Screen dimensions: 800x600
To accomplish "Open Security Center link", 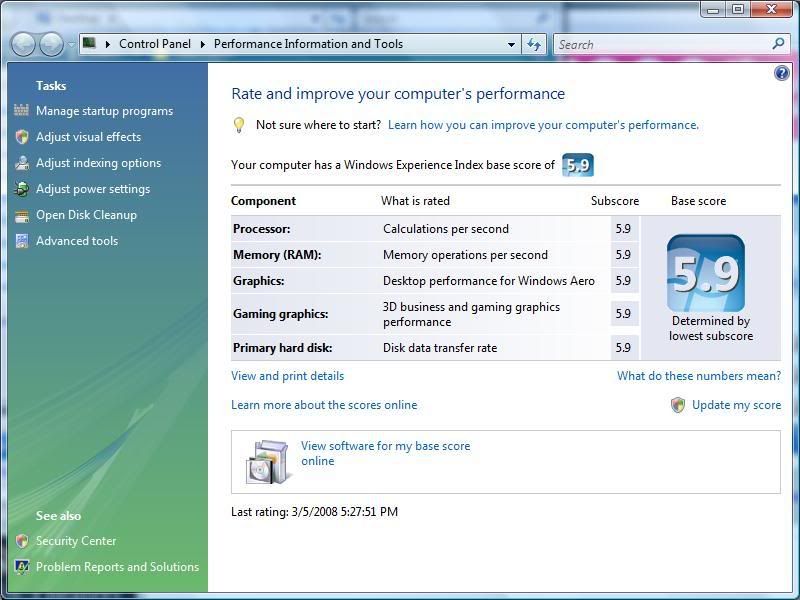I will (76, 541).
